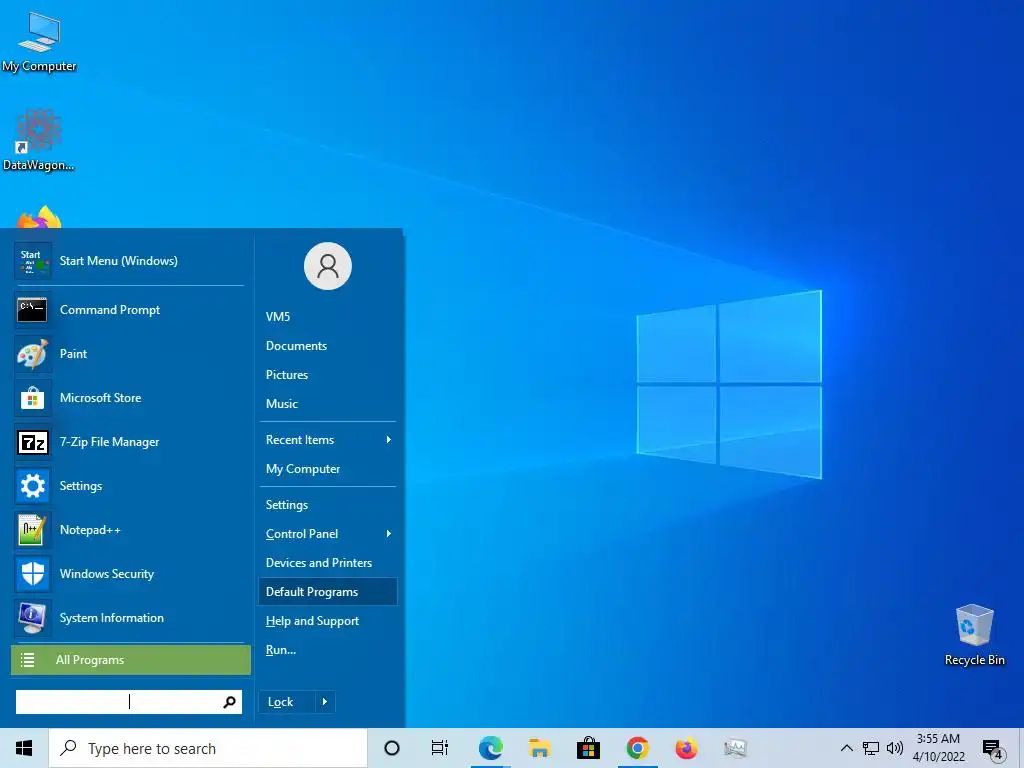
Task: Open the performance monitor taskbar icon
Action: pyautogui.click(x=735, y=748)
